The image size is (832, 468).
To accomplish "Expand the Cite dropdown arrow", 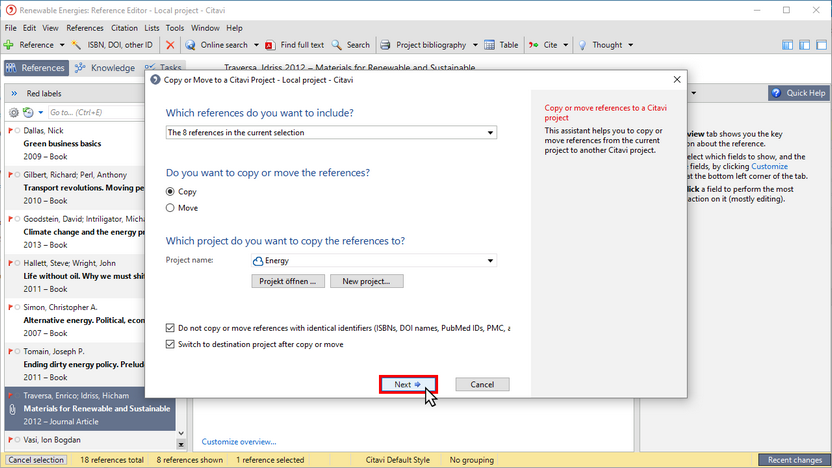I will click(565, 45).
